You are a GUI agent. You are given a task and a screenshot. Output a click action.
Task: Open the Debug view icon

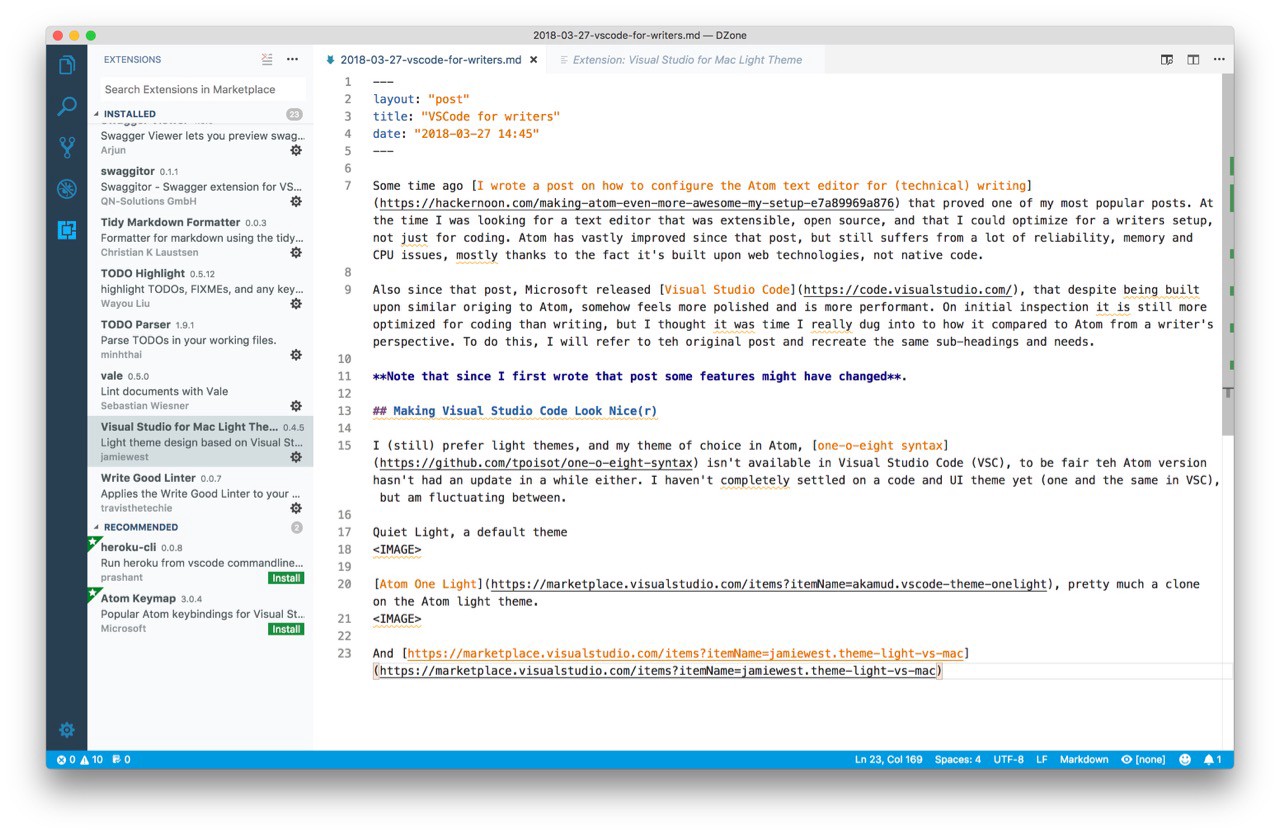(x=67, y=189)
